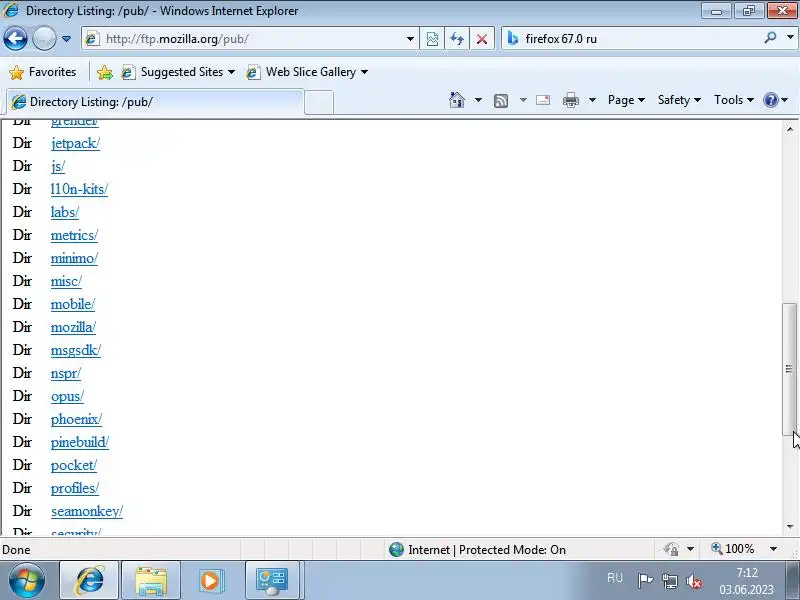Click Internet Explorer taskbar icon
The image size is (800, 600).
pyautogui.click(x=89, y=580)
